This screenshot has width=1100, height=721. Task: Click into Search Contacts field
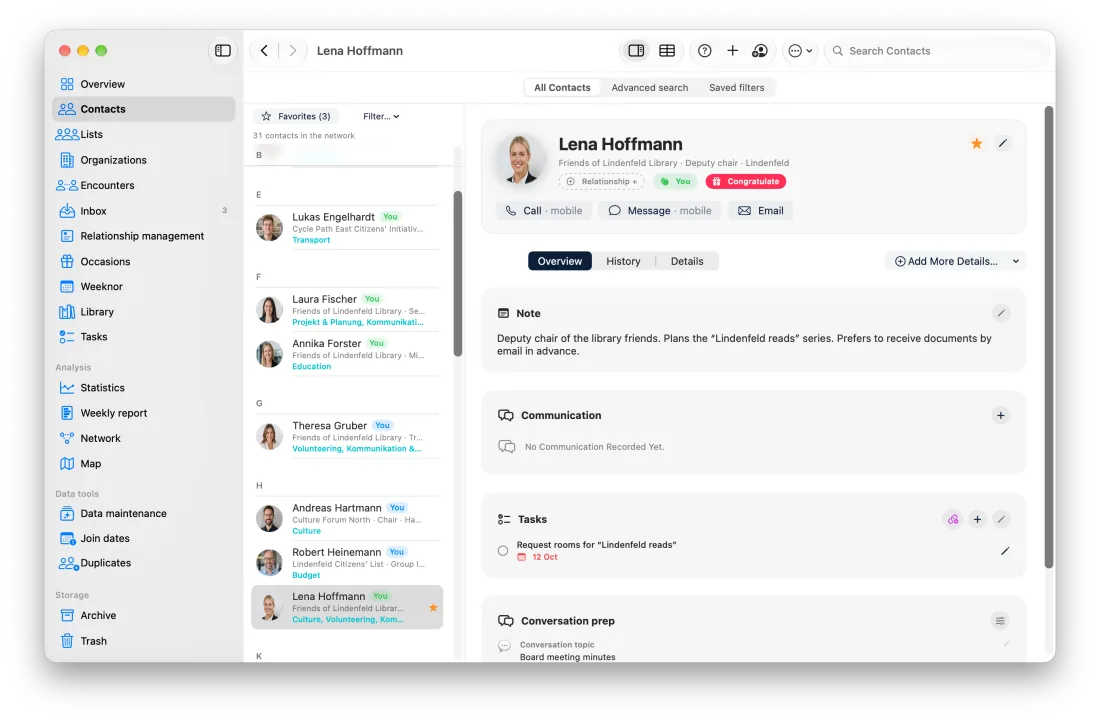click(936, 50)
